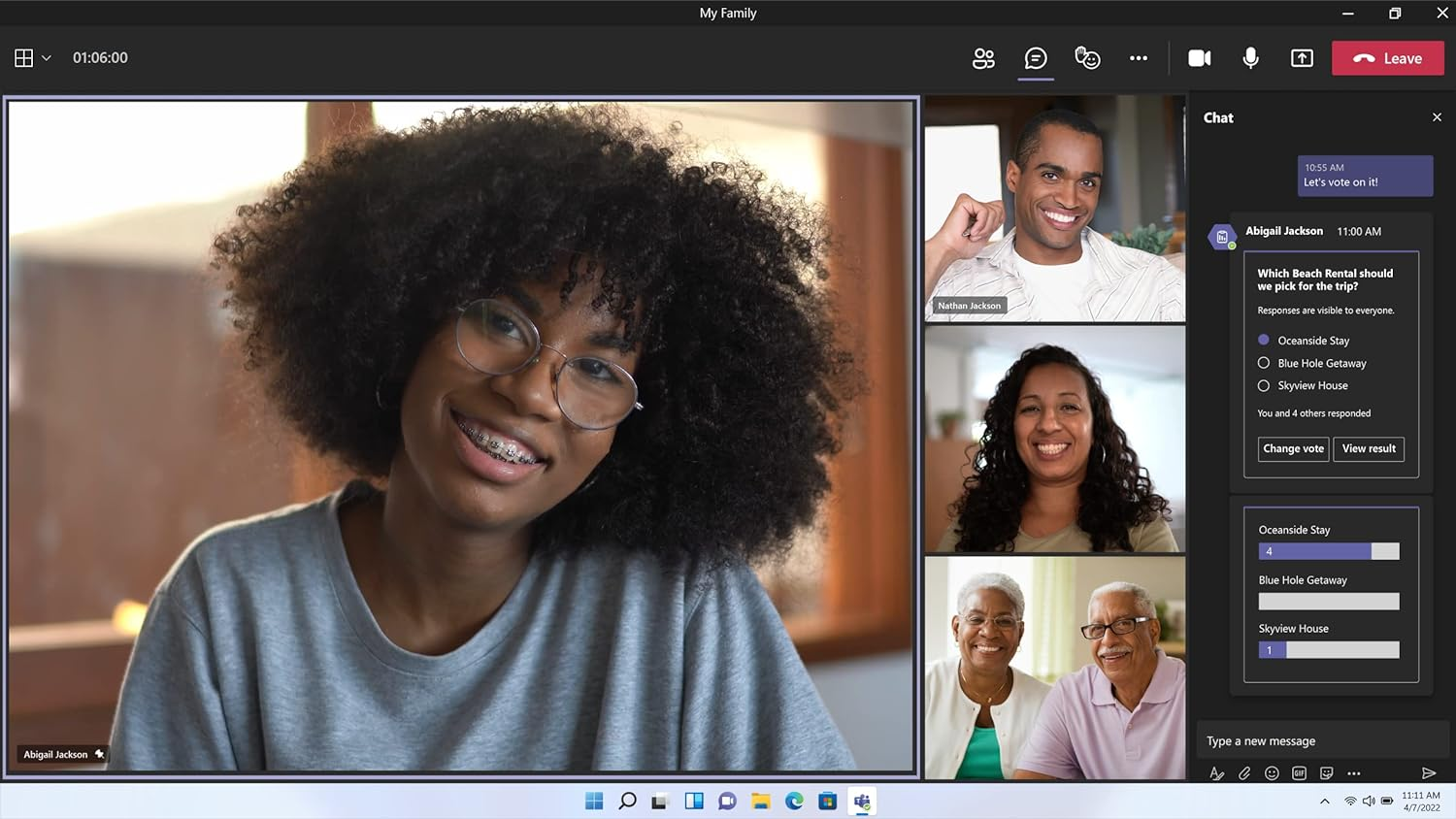Click the Share content icon
The height and width of the screenshot is (819, 1456).
(x=1301, y=58)
